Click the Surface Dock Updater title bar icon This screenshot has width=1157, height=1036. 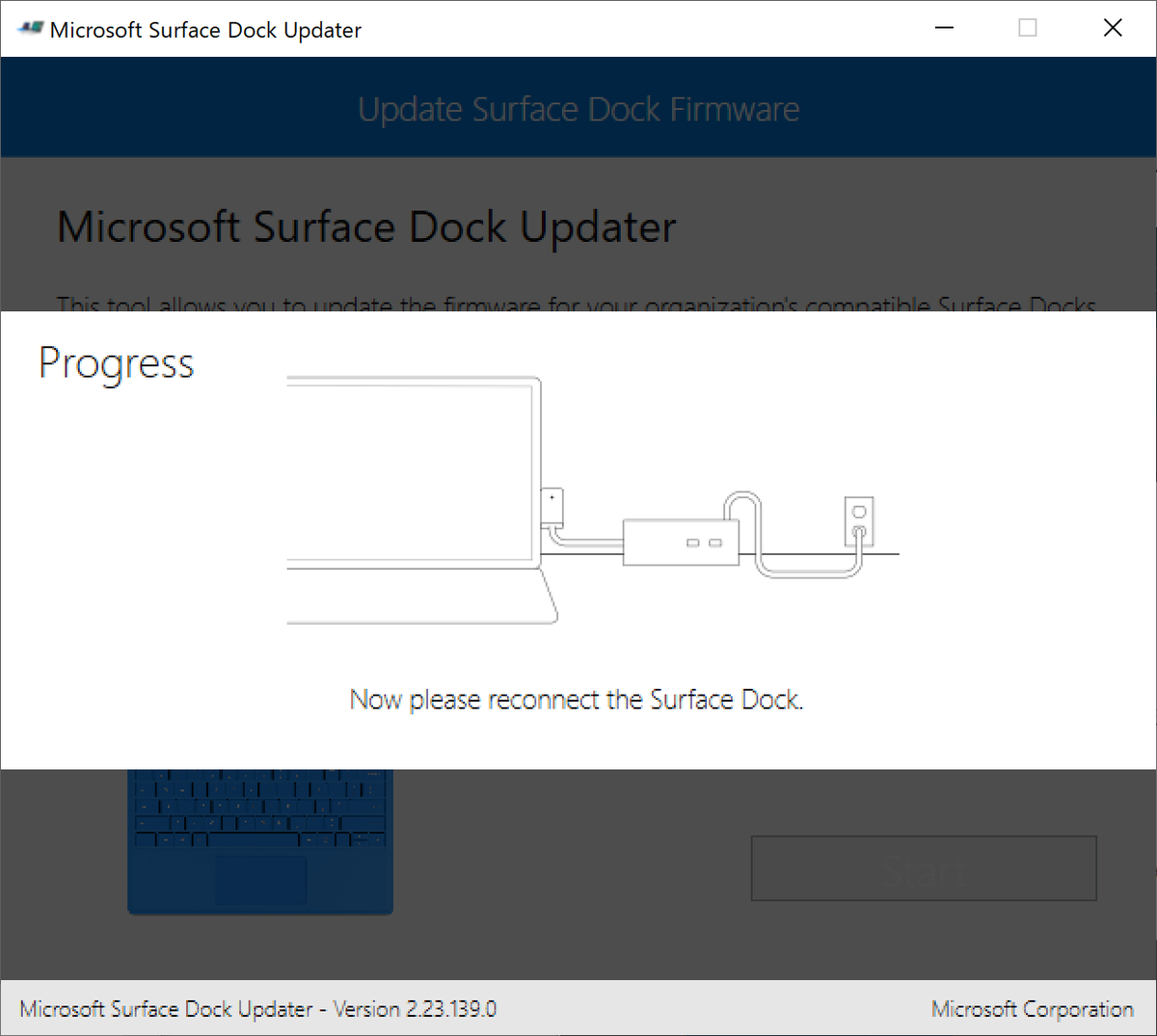(x=30, y=29)
